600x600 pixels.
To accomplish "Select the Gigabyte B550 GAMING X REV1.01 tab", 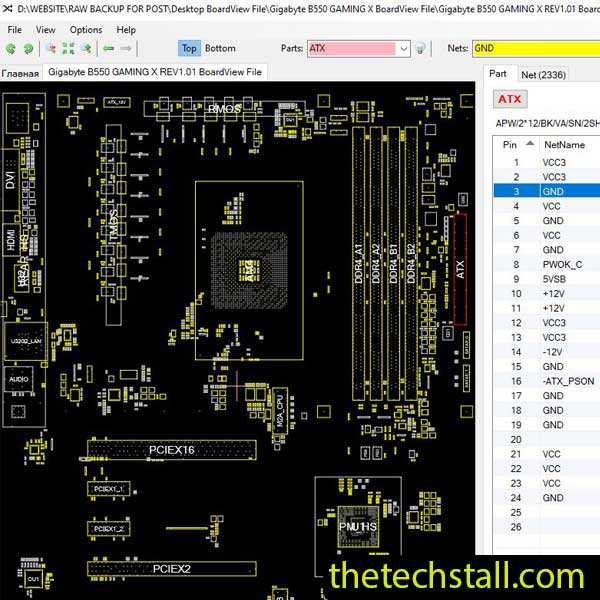I will tap(155, 72).
